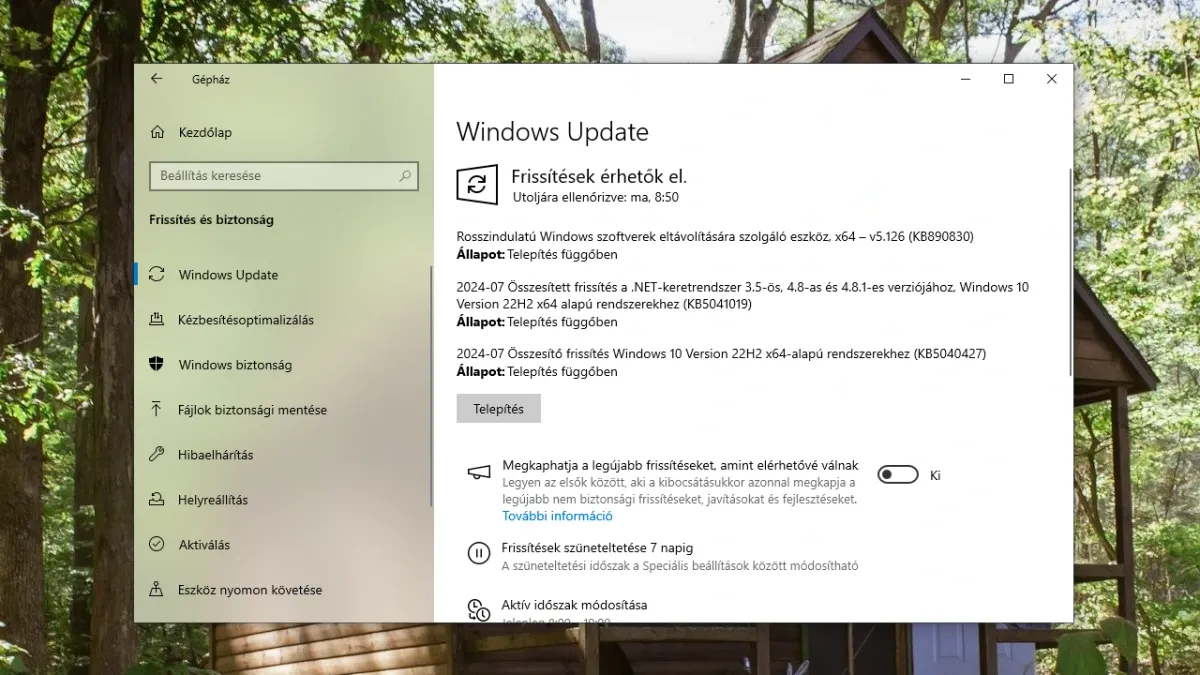Click the Frissítések érhetők el. heading
The image size is (1200, 675).
coord(599,176)
